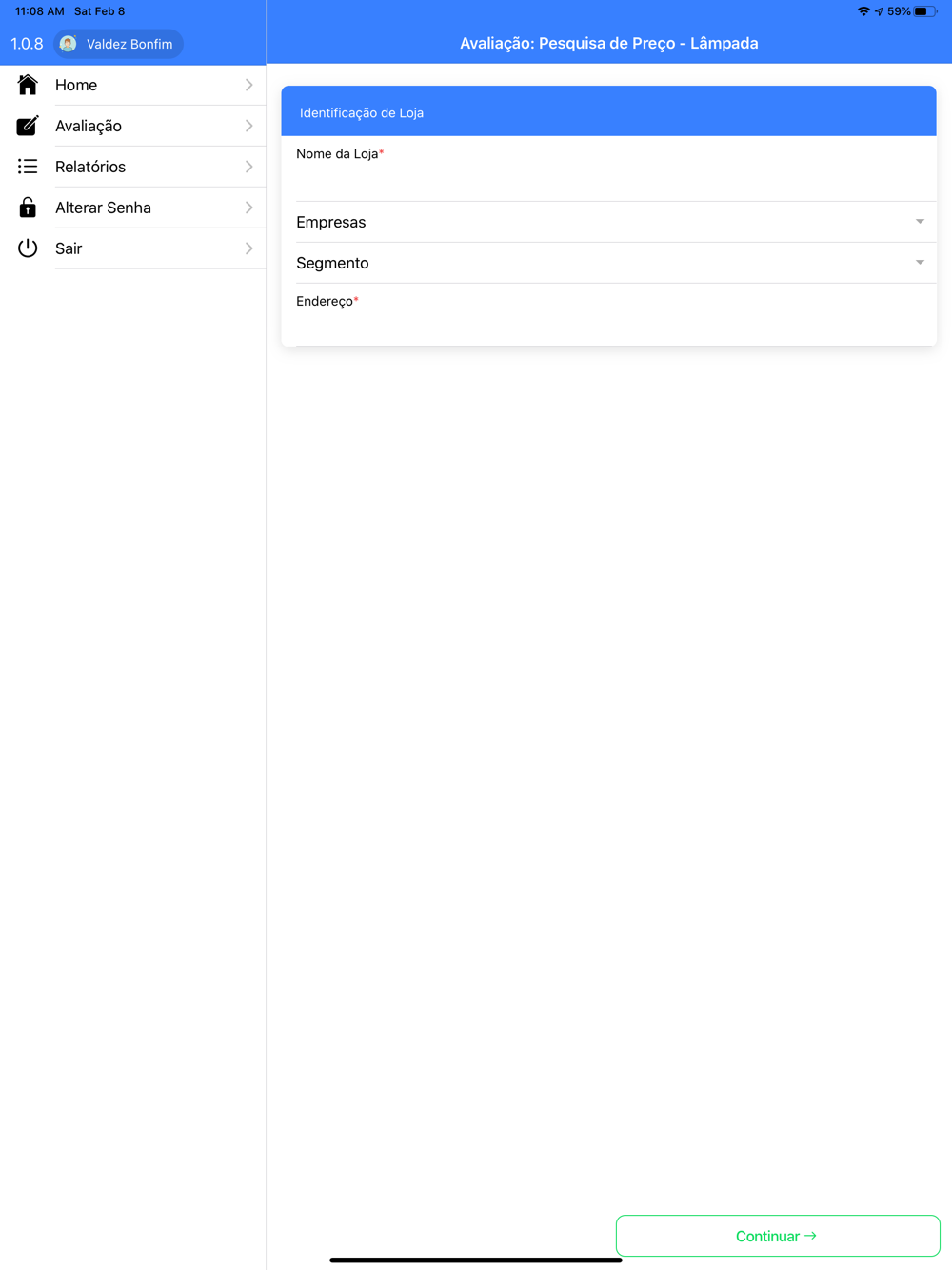The width and height of the screenshot is (952, 1270).
Task: Tap the Alterar Senha lock icon
Action: (28, 207)
